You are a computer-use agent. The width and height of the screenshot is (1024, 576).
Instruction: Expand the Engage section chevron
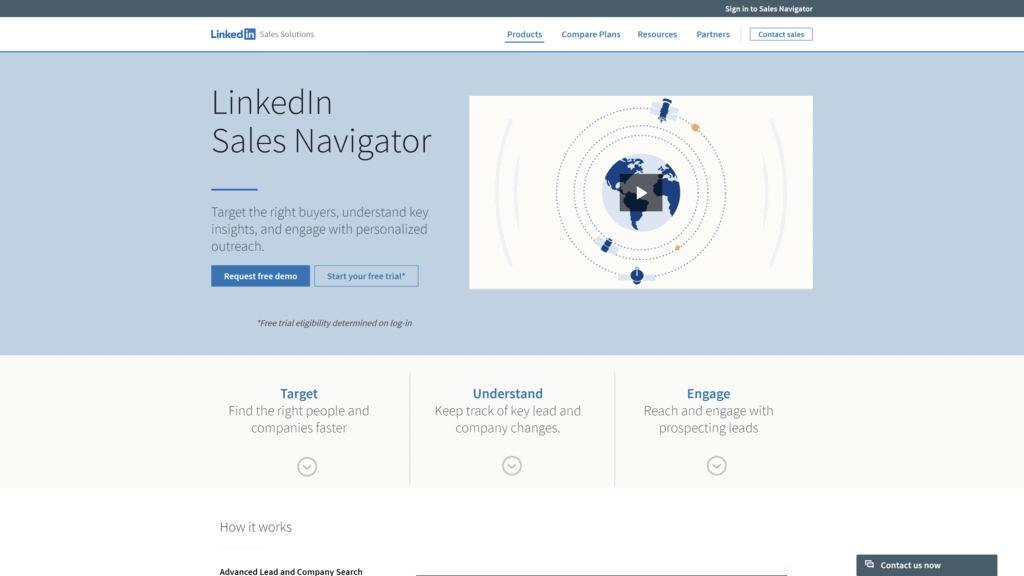(716, 466)
